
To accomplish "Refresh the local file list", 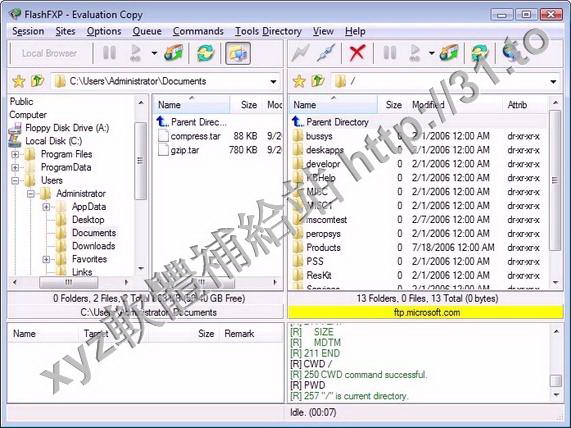I will (x=205, y=53).
